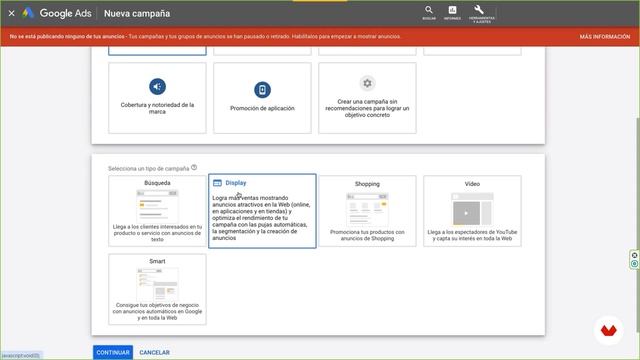Click the upper icon in right-edge widget
The width and height of the screenshot is (640, 360).
pyautogui.click(x=634, y=255)
